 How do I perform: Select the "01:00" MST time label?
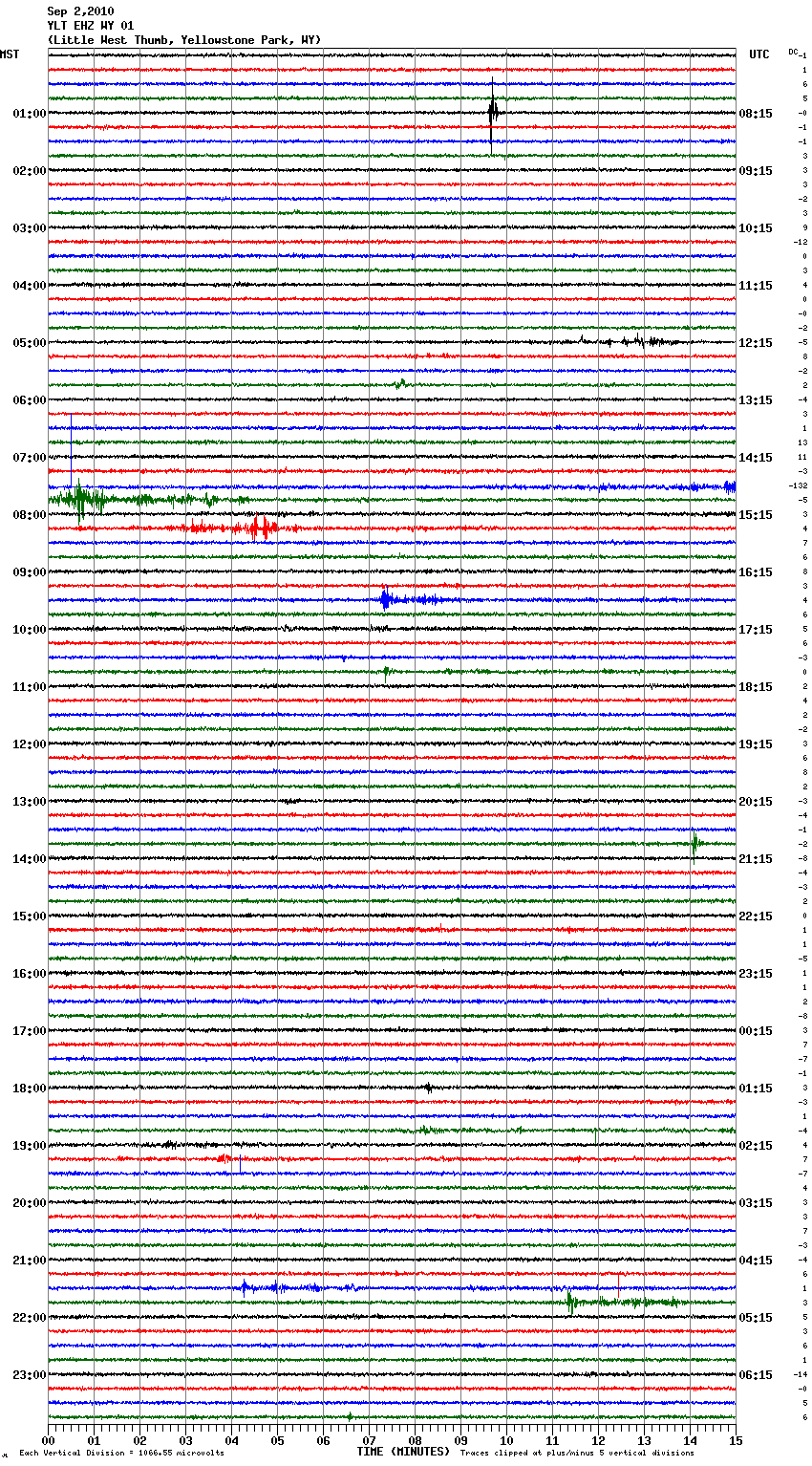pos(30,114)
